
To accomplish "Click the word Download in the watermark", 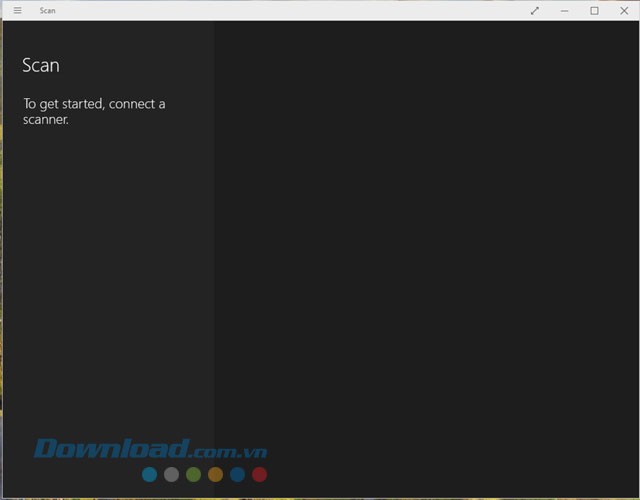I will tap(111, 449).
